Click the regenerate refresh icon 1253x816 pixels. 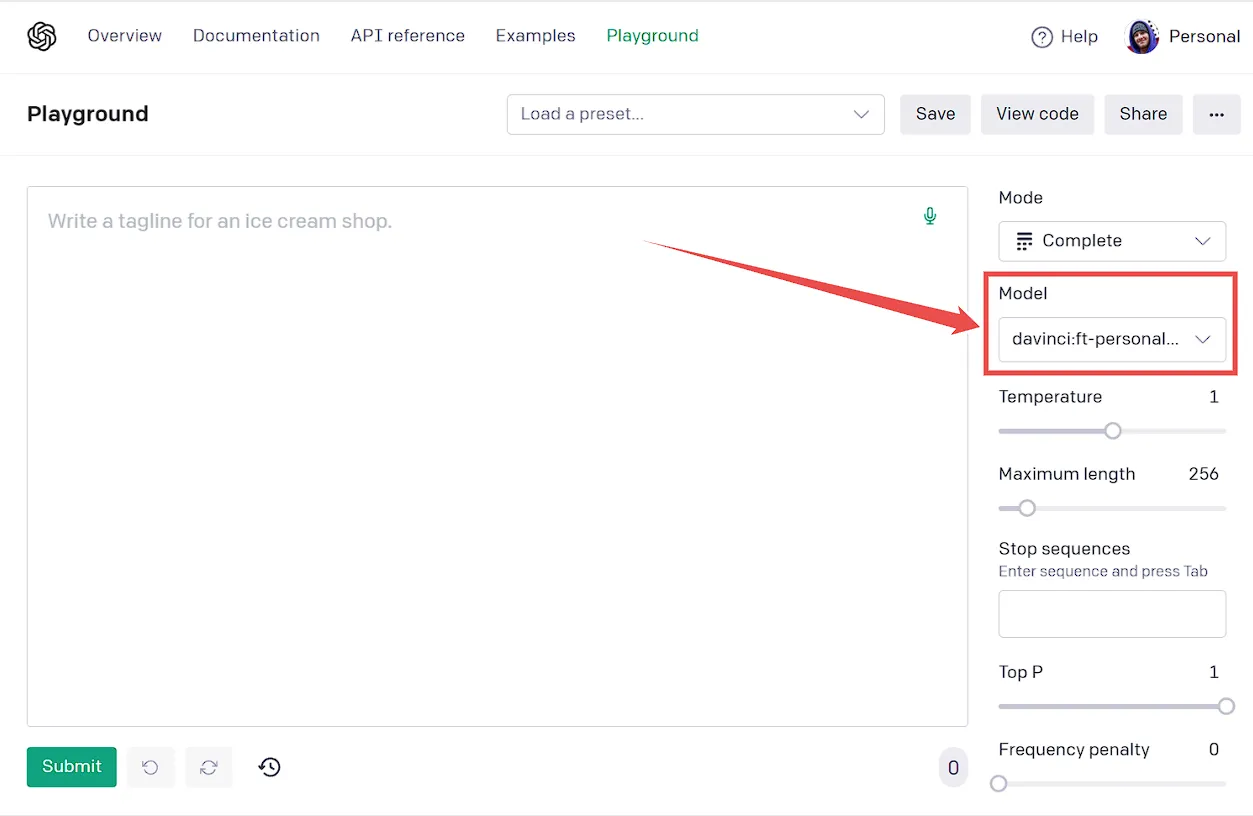pyautogui.click(x=209, y=767)
